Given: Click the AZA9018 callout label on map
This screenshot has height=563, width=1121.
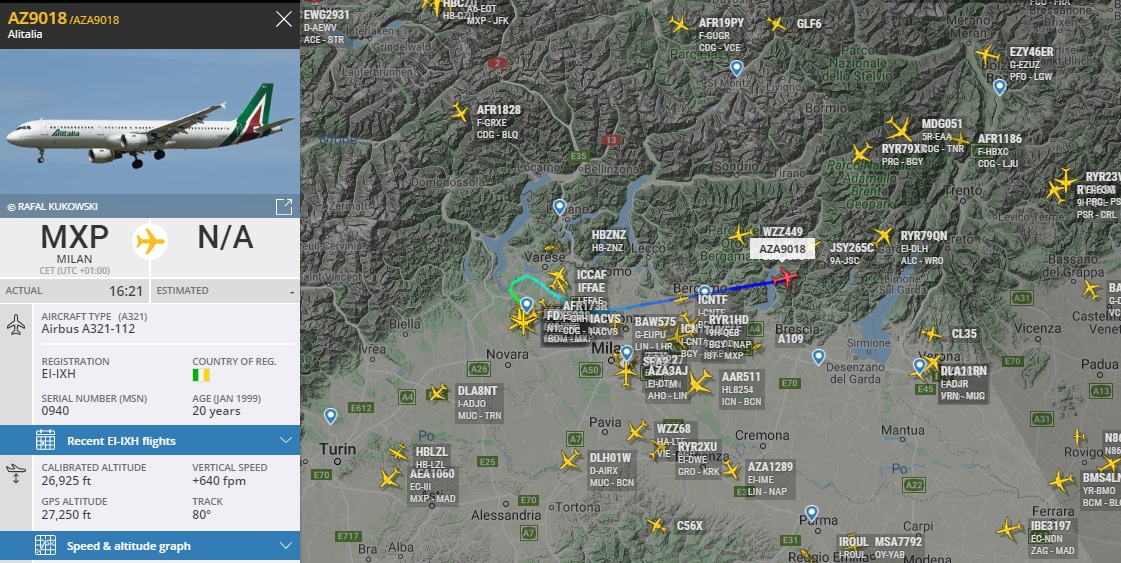Looking at the screenshot, I should pos(782,249).
